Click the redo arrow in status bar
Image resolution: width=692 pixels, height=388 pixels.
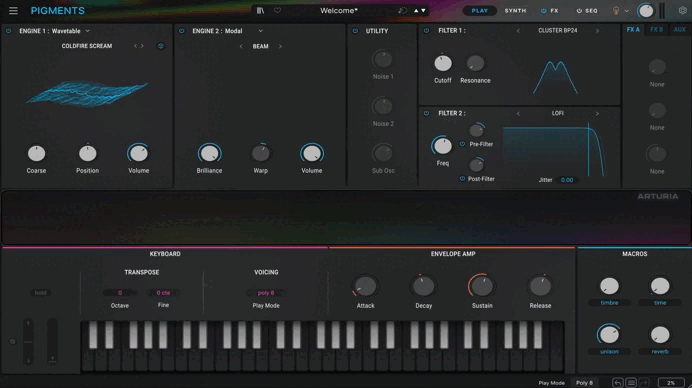click(644, 383)
